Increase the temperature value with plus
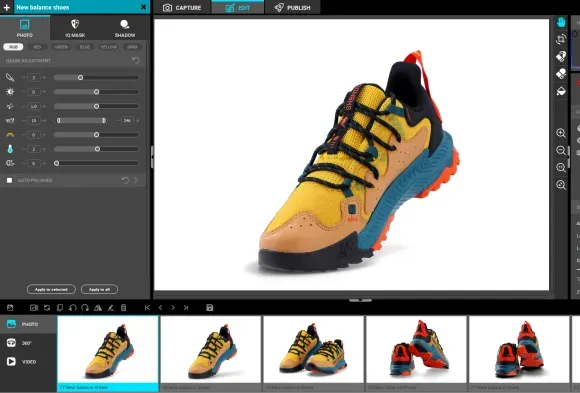This screenshot has width=580, height=393. tap(44, 149)
